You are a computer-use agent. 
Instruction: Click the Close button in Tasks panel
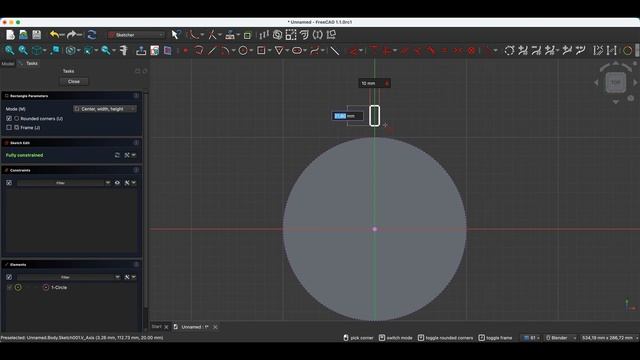74,82
